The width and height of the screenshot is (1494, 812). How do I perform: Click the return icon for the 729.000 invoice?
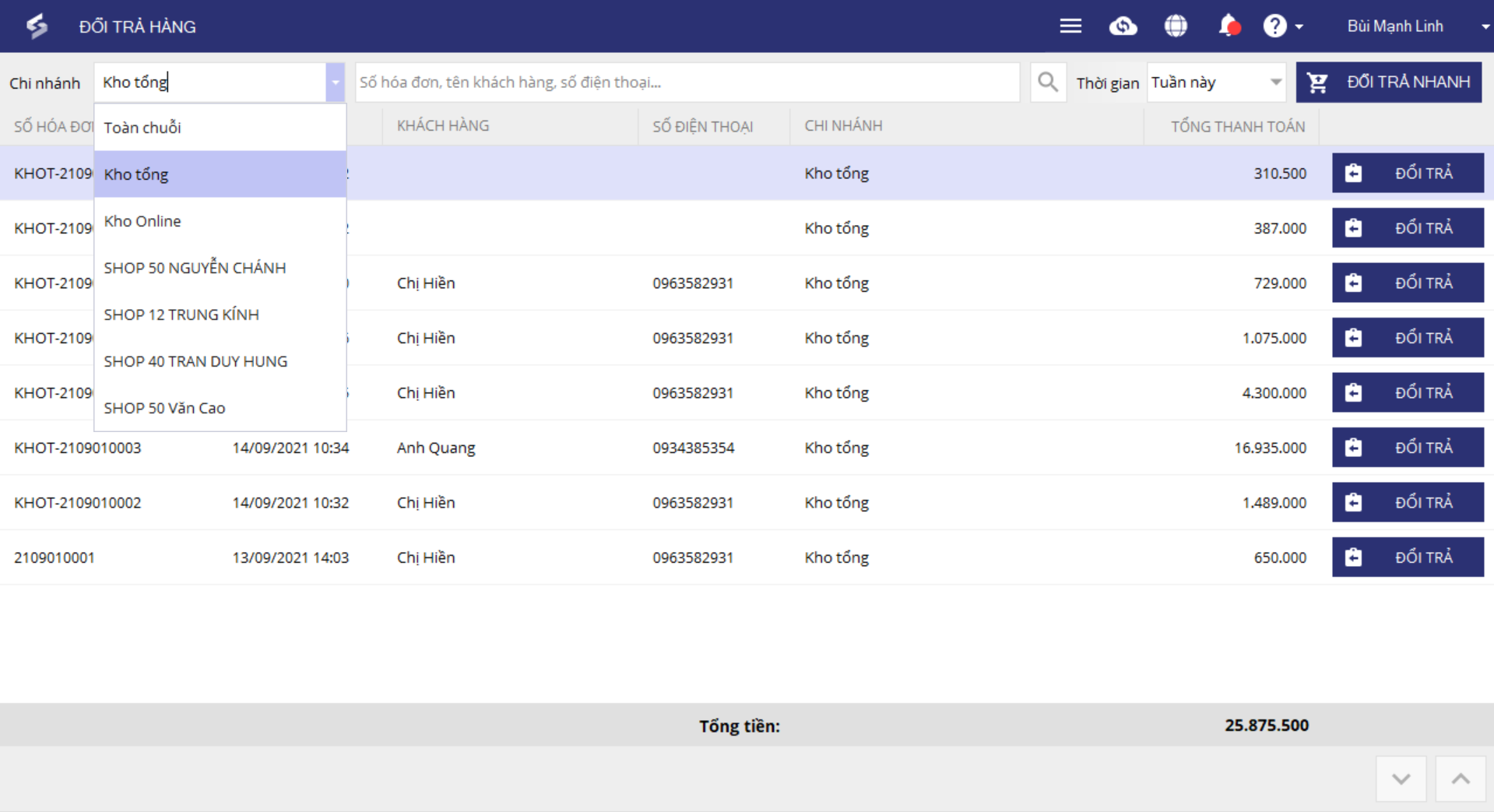[1353, 283]
